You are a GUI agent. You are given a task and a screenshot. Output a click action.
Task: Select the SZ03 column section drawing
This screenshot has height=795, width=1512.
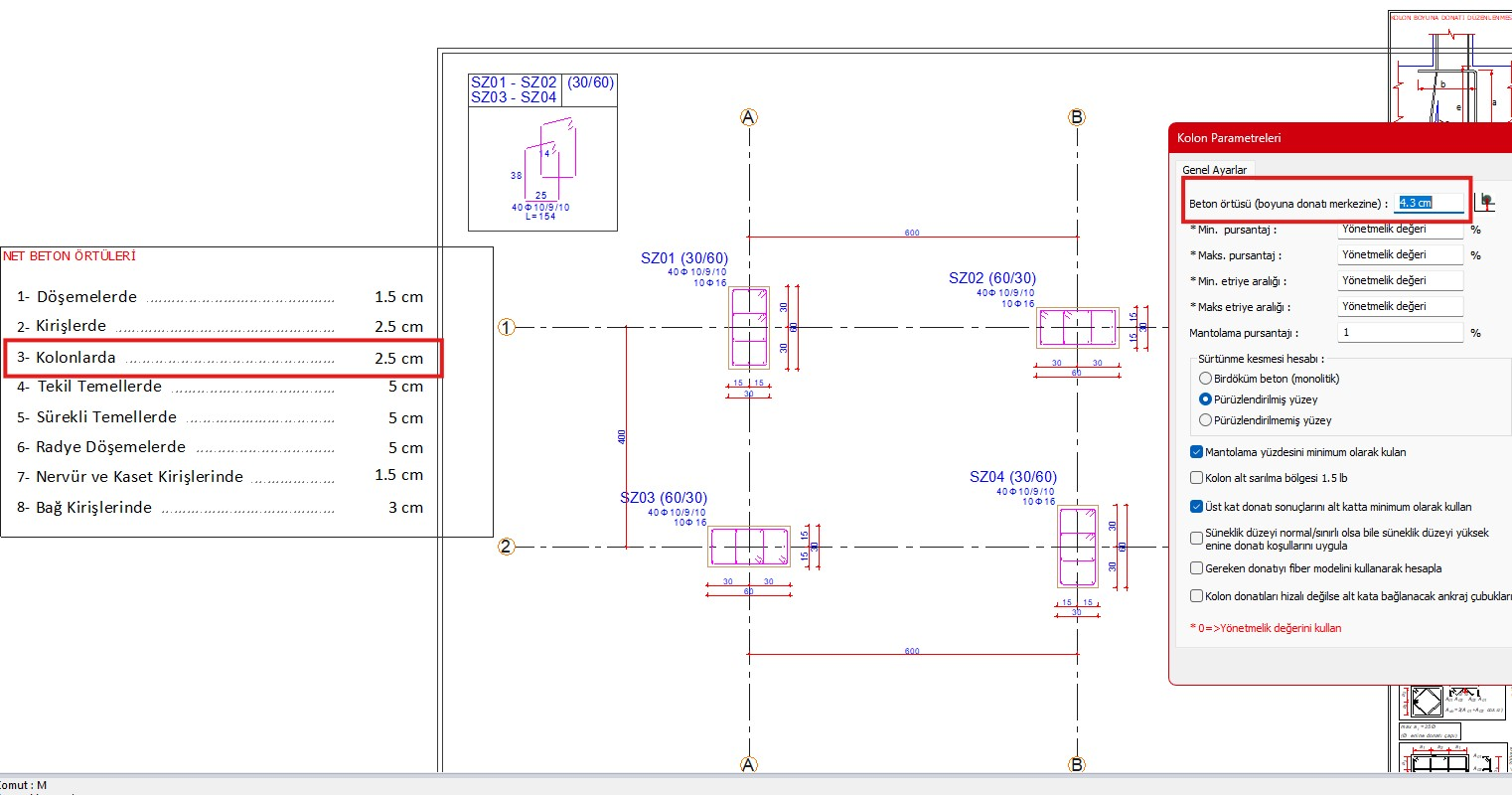pyautogui.click(x=749, y=547)
